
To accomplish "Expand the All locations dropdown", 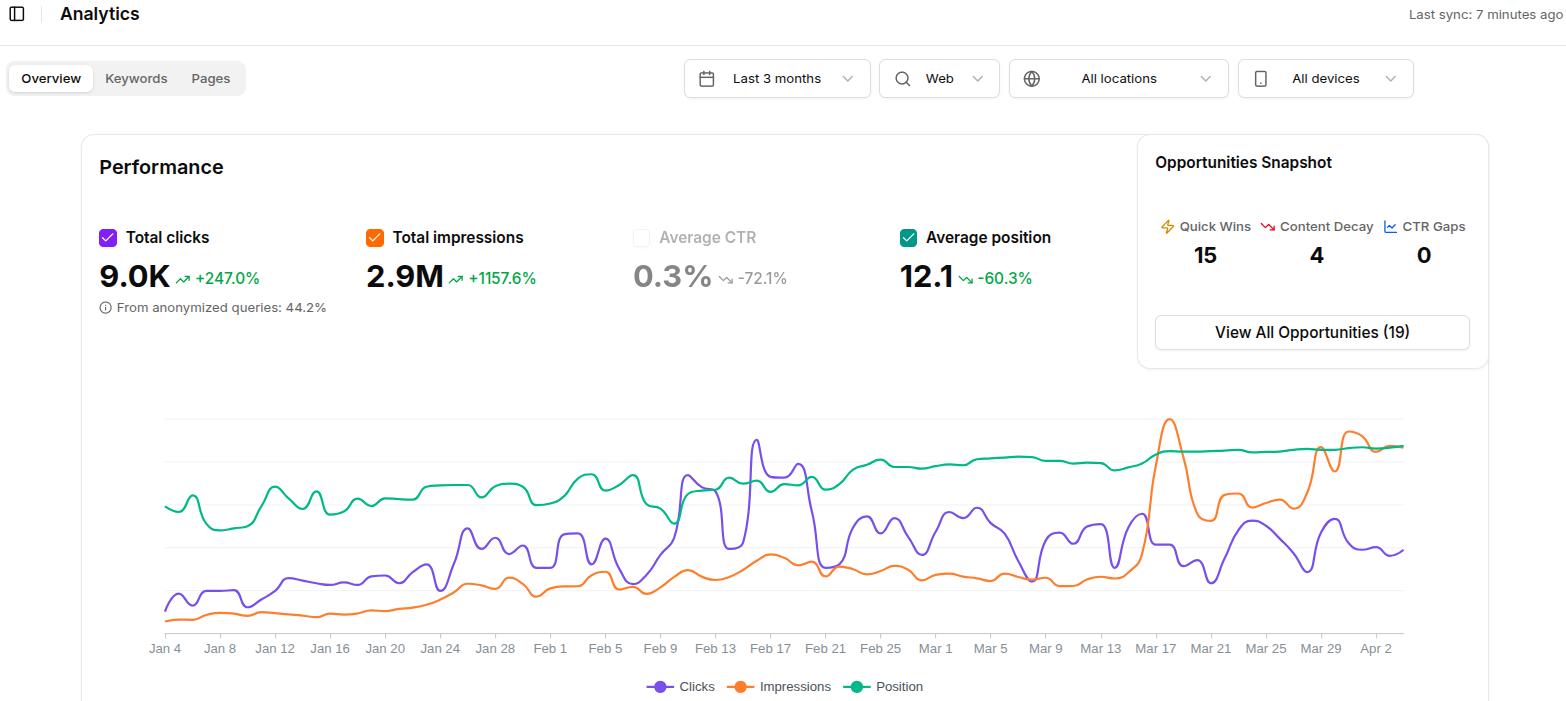I will (1118, 78).
